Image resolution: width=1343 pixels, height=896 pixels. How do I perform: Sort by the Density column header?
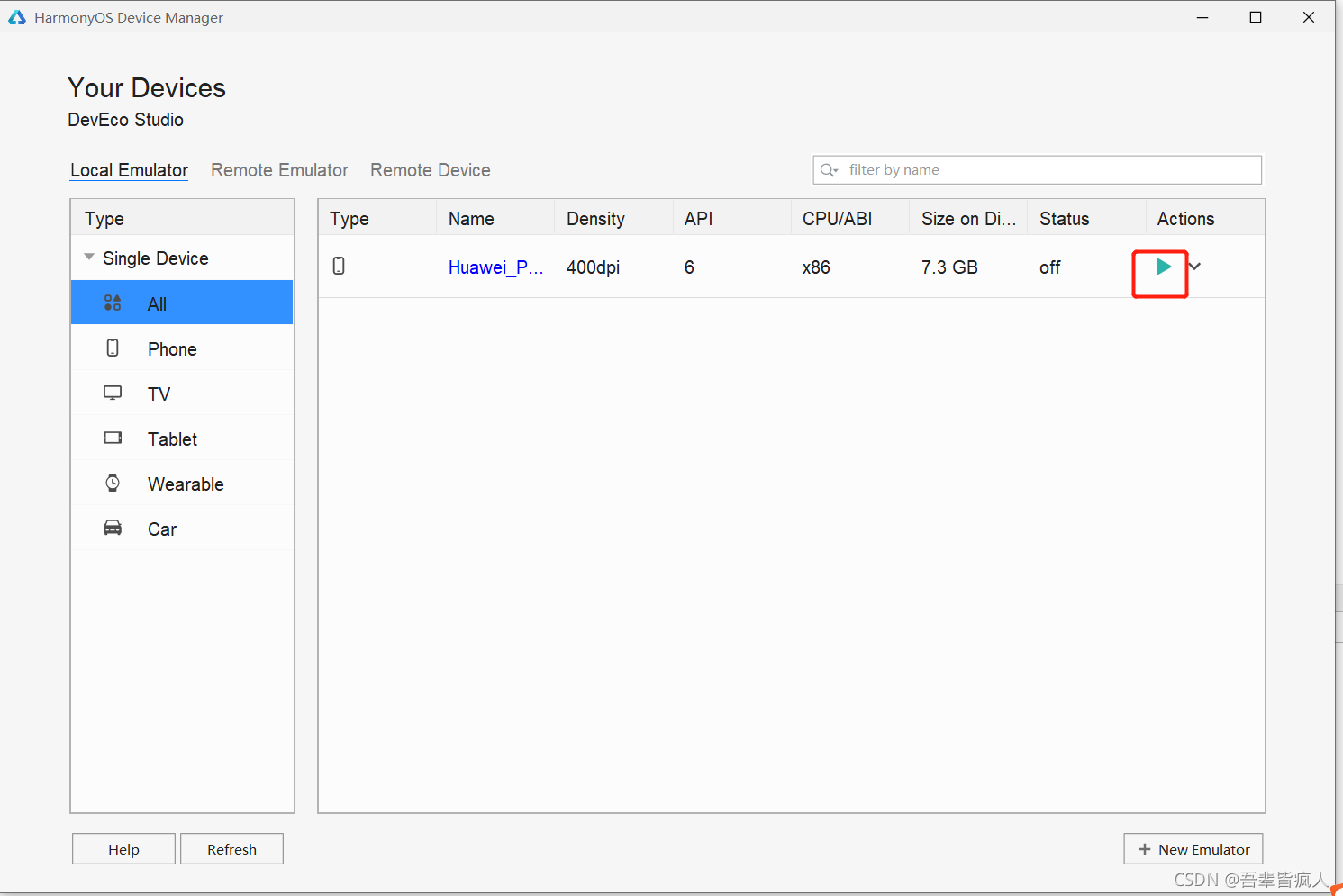coord(613,219)
